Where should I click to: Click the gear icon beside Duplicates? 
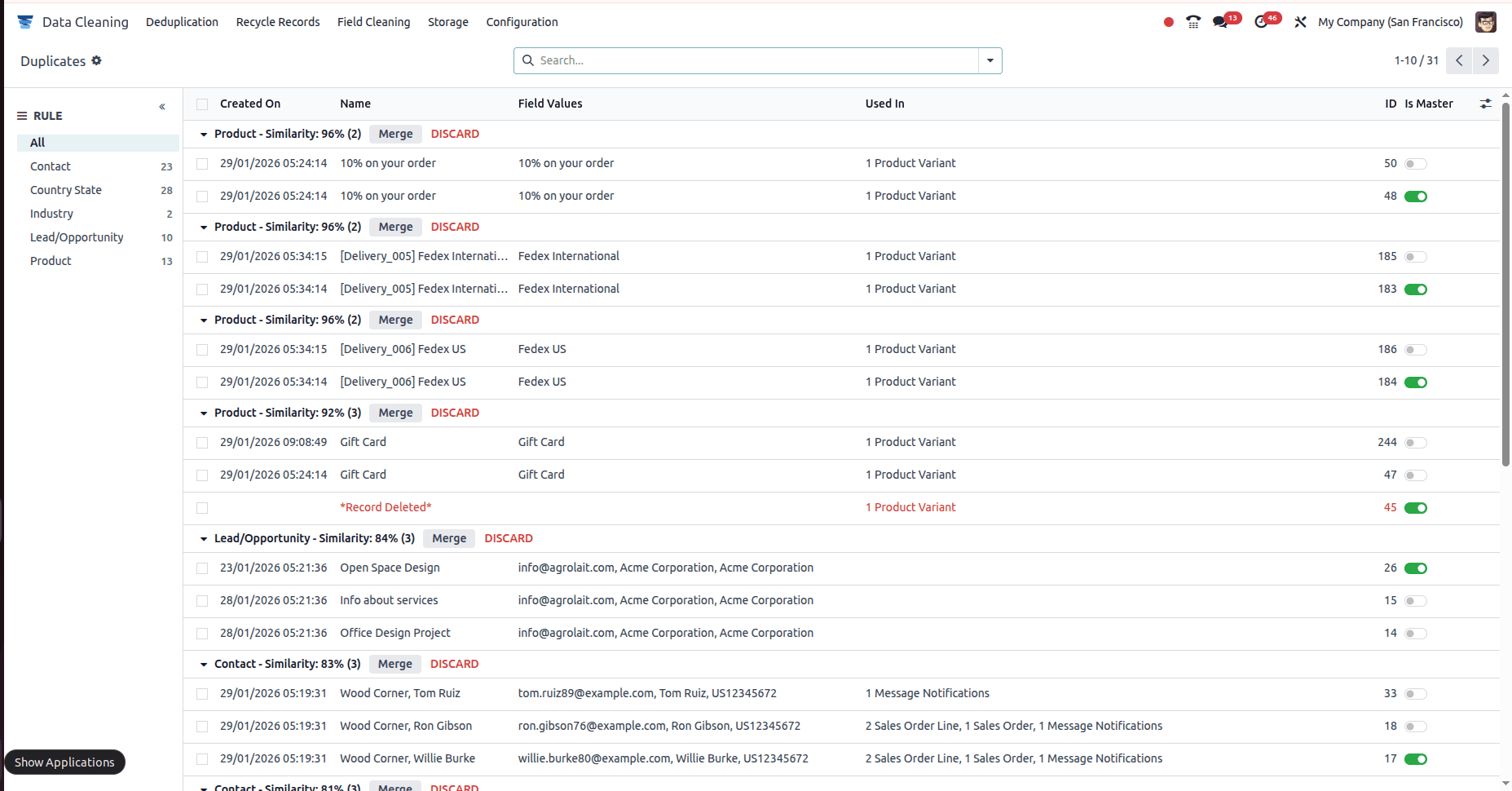point(97,61)
